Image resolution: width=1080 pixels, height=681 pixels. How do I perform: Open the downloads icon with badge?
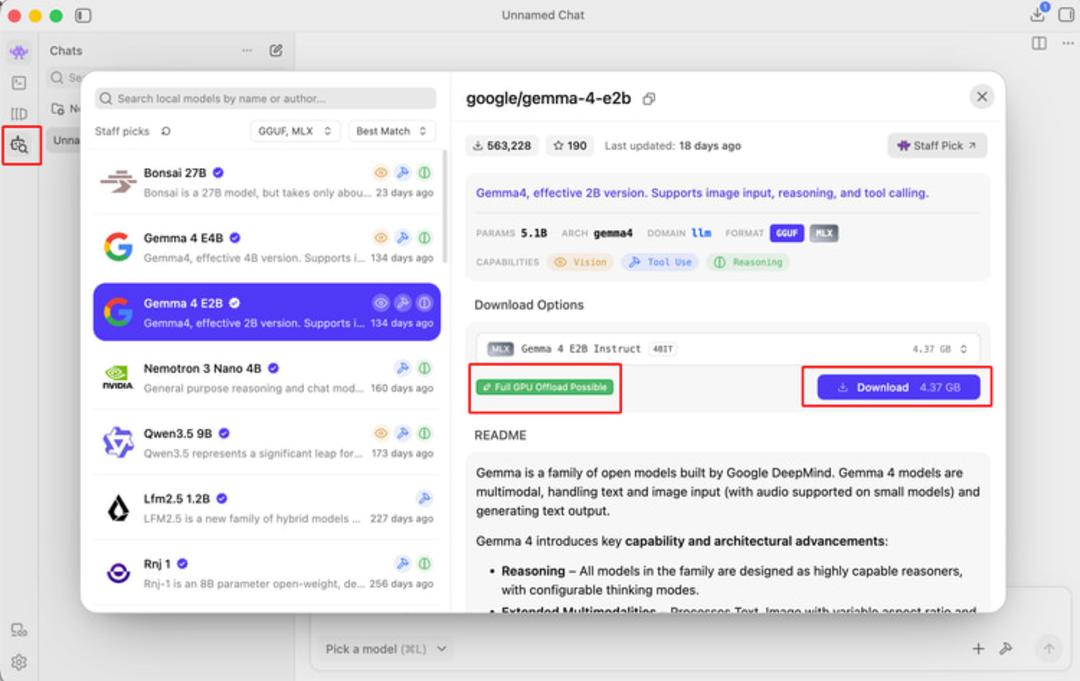coord(1039,14)
